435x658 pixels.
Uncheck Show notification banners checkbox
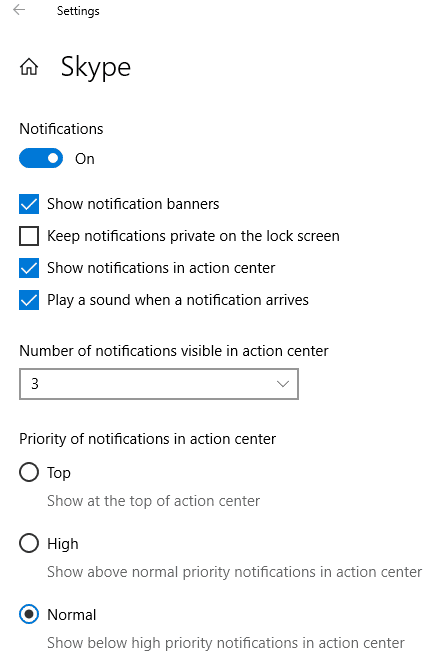click(x=29, y=204)
